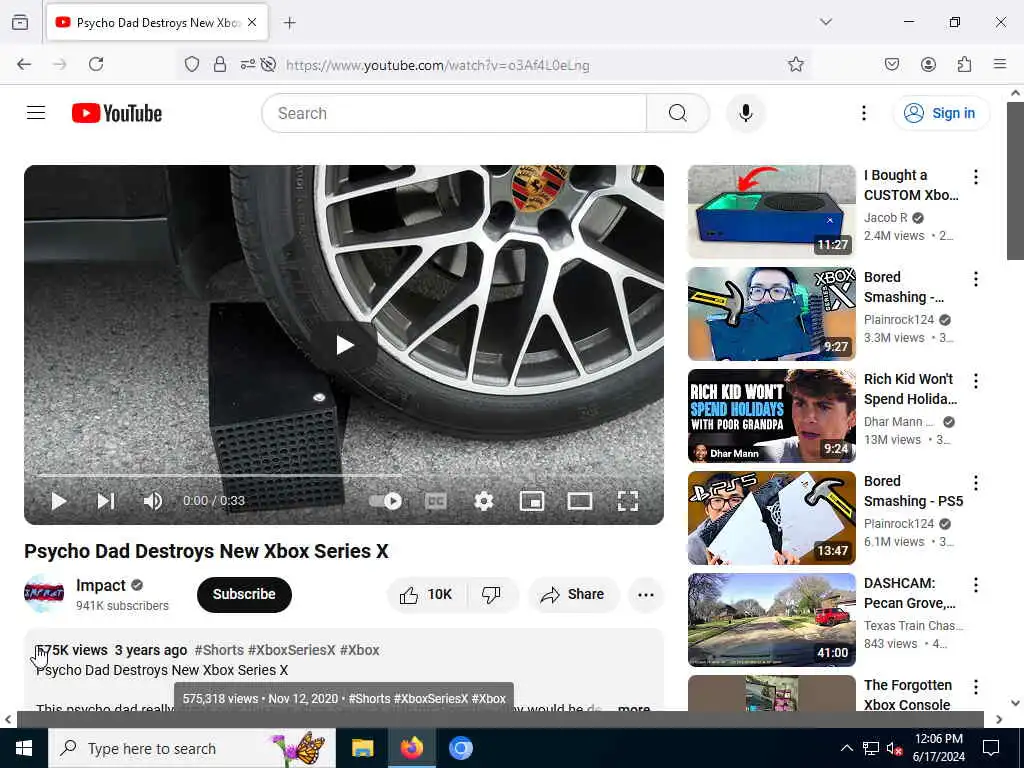Skip to next video
This screenshot has height=768, width=1024.
point(106,501)
